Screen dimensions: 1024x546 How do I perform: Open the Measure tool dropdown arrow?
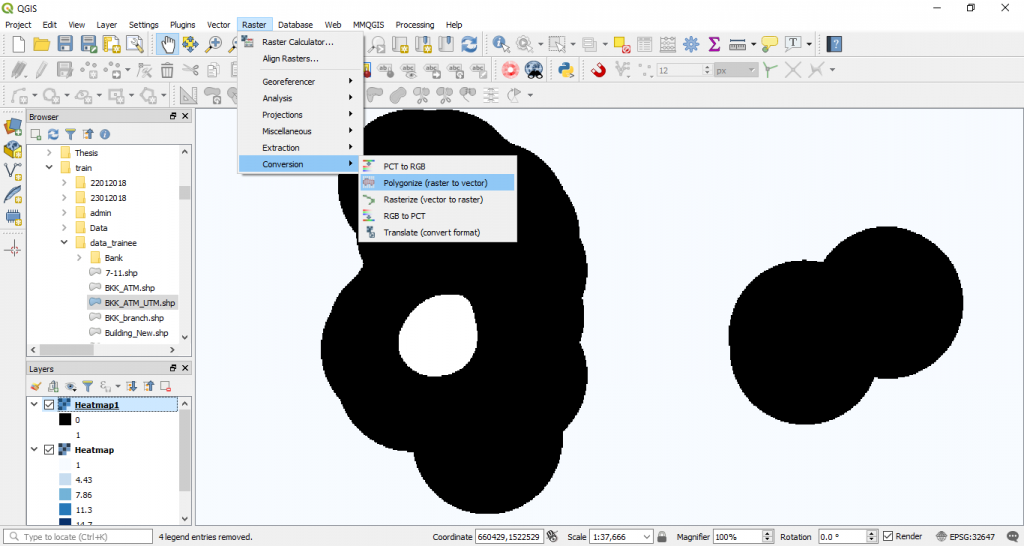click(754, 44)
